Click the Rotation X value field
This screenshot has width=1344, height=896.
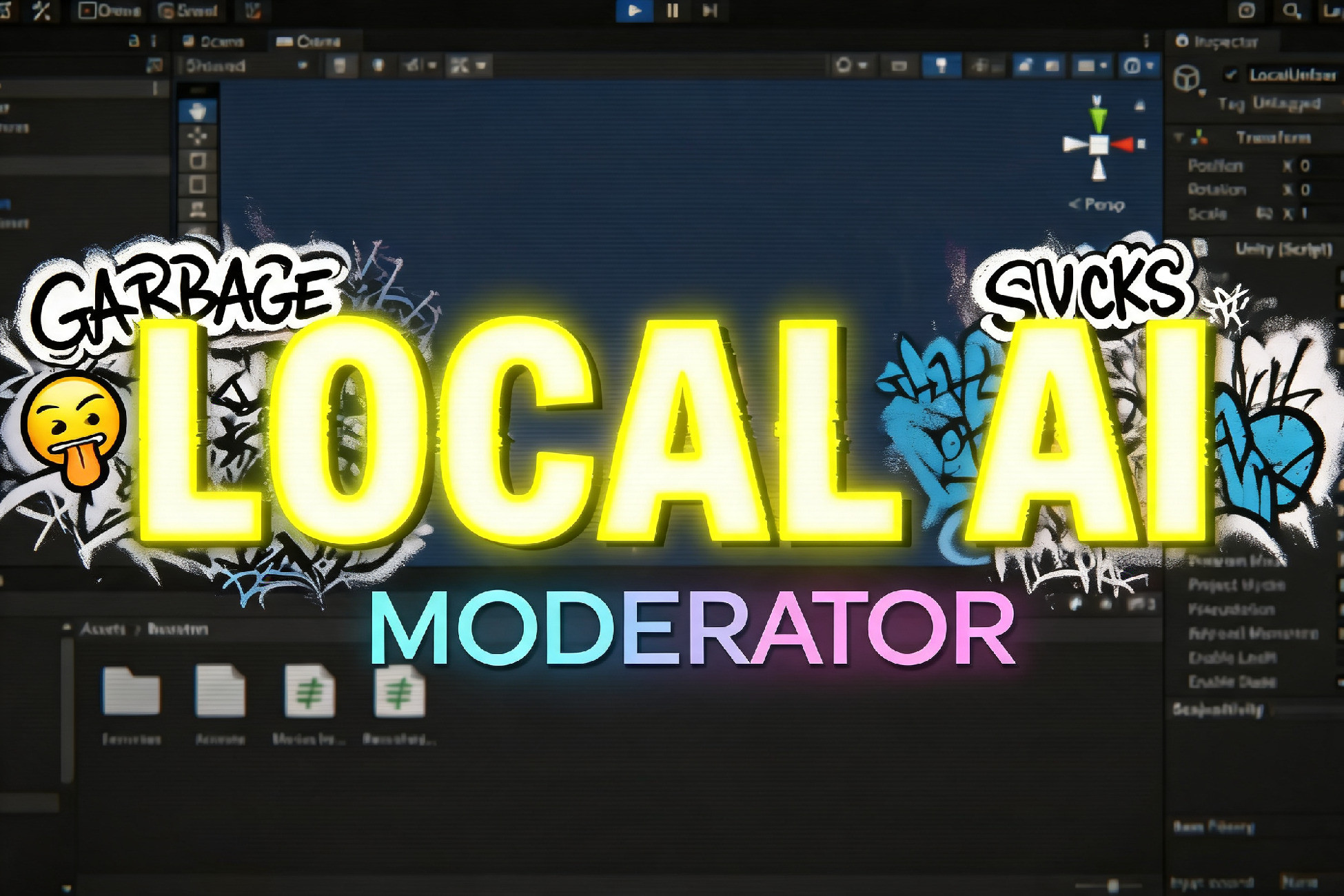(x=1321, y=190)
